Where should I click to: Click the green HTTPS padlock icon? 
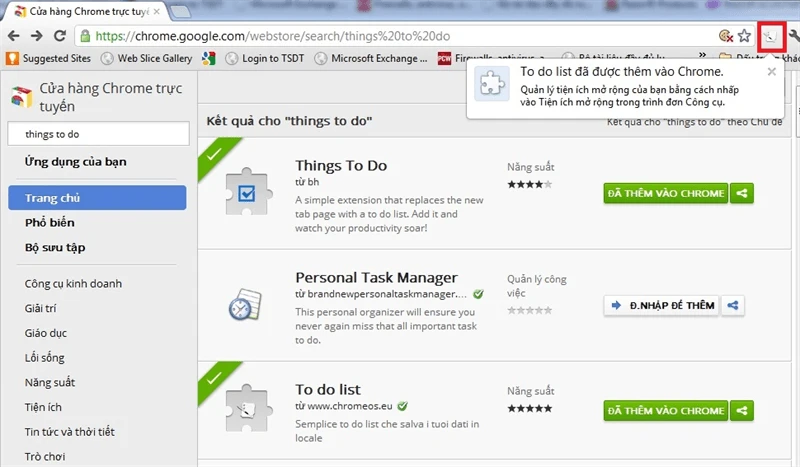(85, 36)
